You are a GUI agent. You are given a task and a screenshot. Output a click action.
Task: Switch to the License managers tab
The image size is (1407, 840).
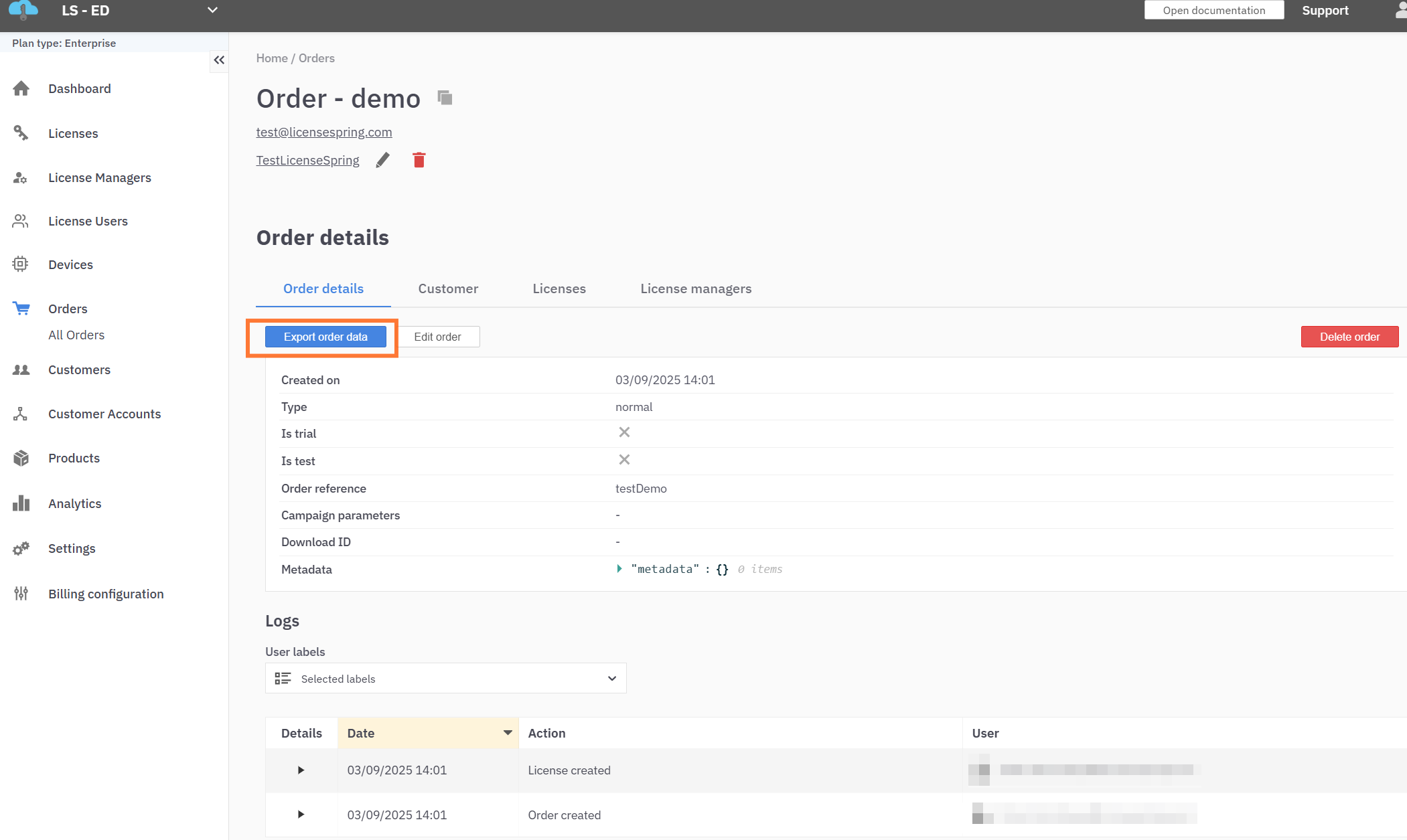pos(695,288)
